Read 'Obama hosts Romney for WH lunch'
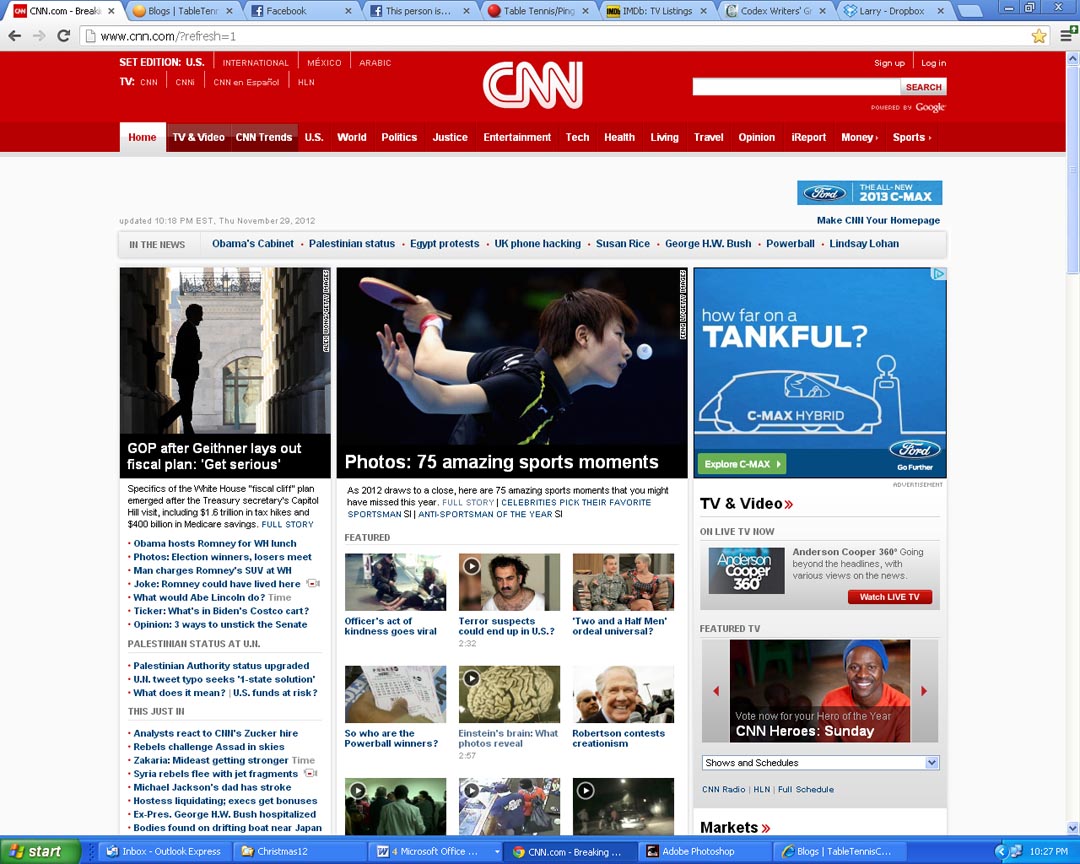1080x864 pixels. (x=215, y=544)
